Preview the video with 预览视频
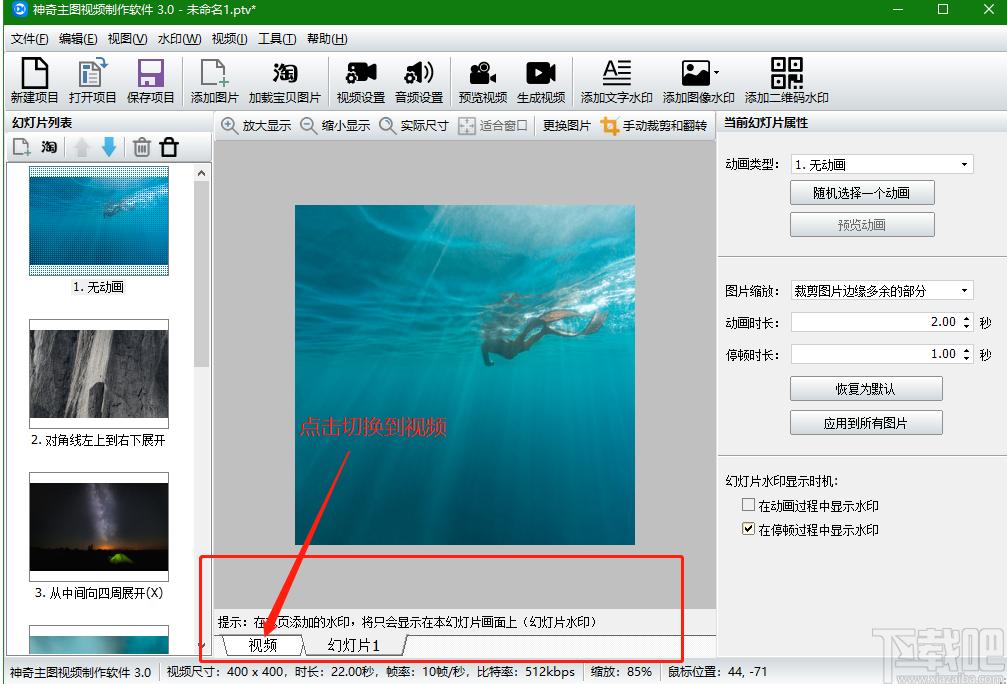This screenshot has width=1007, height=684. pyautogui.click(x=482, y=80)
